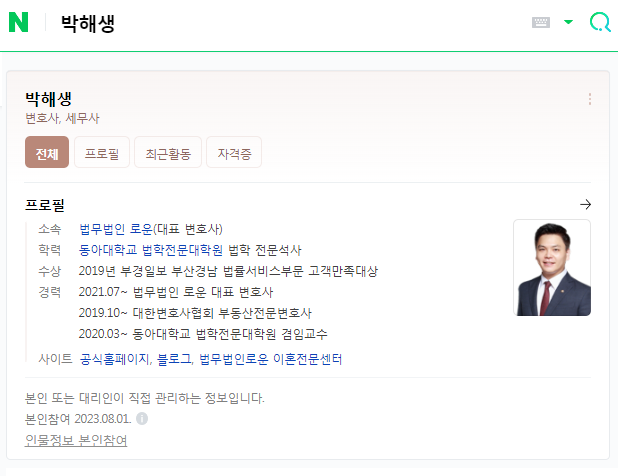Click the 2020.03~ 동아대학교 겸임교수 entry
This screenshot has width=618, height=476.
[x=203, y=334]
